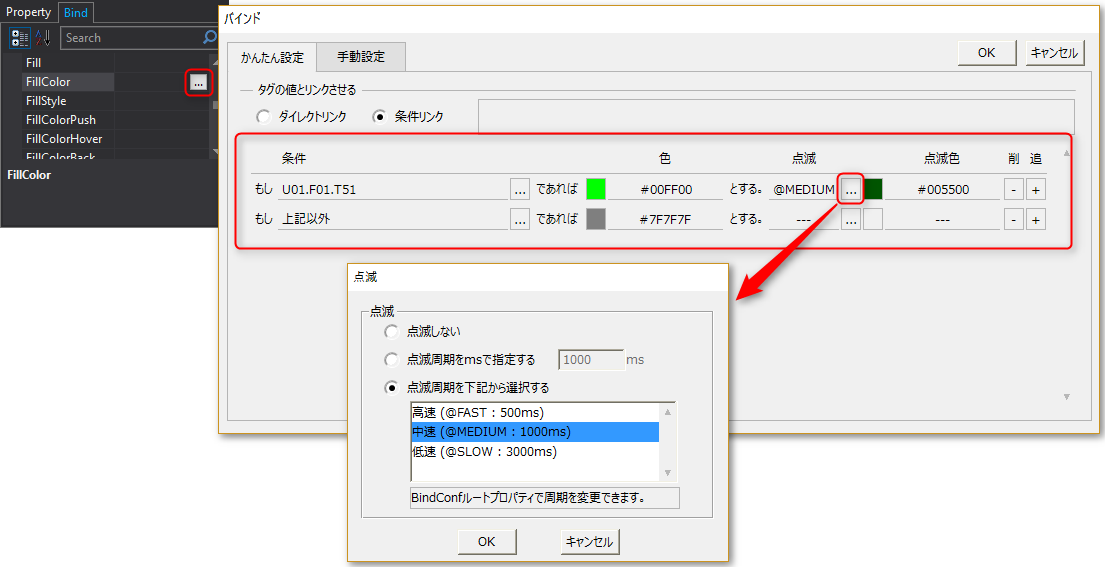Click the plus button on first condition row
The width and height of the screenshot is (1105, 567).
click(1036, 189)
